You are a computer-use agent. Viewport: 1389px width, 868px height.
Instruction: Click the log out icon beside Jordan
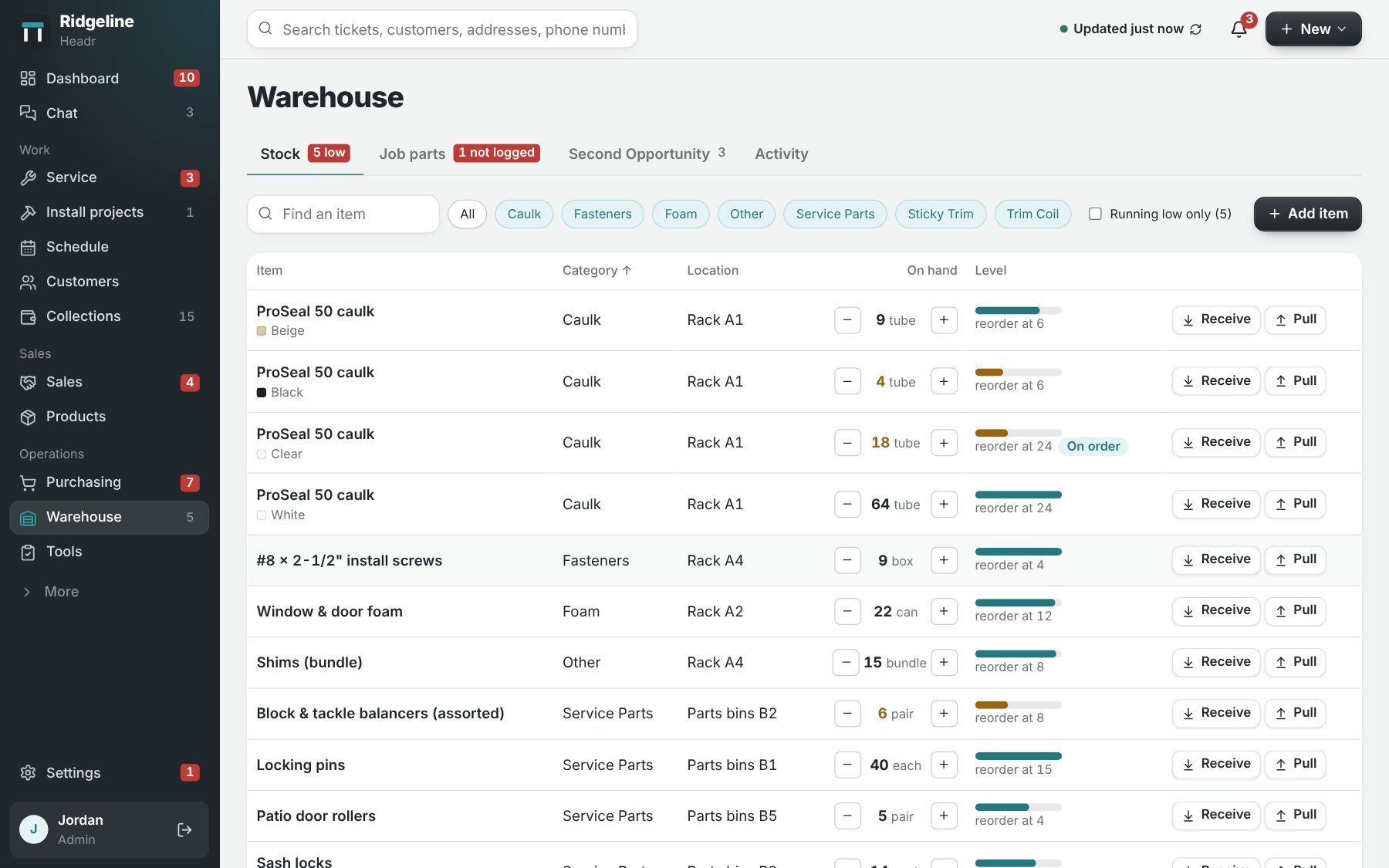[x=184, y=830]
